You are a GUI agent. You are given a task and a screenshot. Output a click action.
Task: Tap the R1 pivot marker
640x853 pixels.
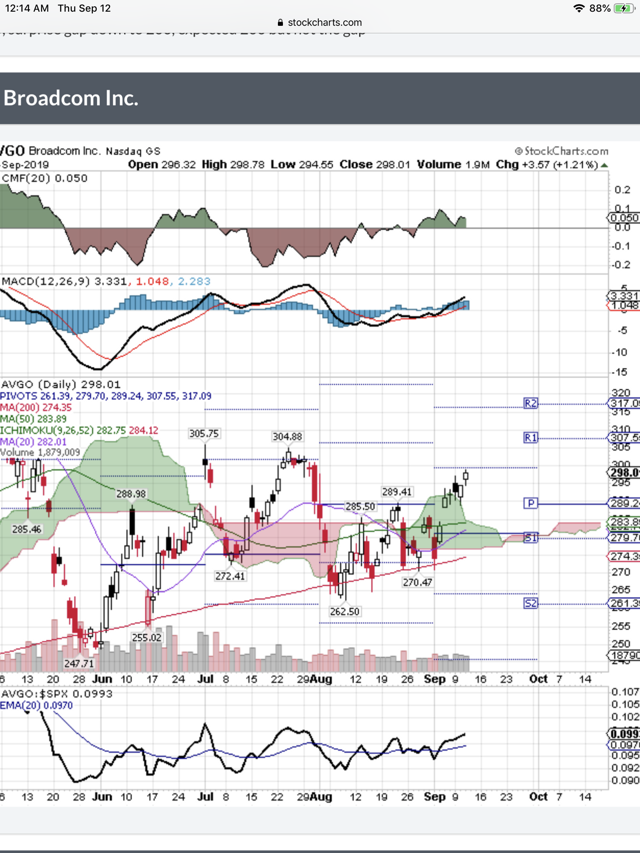coord(531,437)
